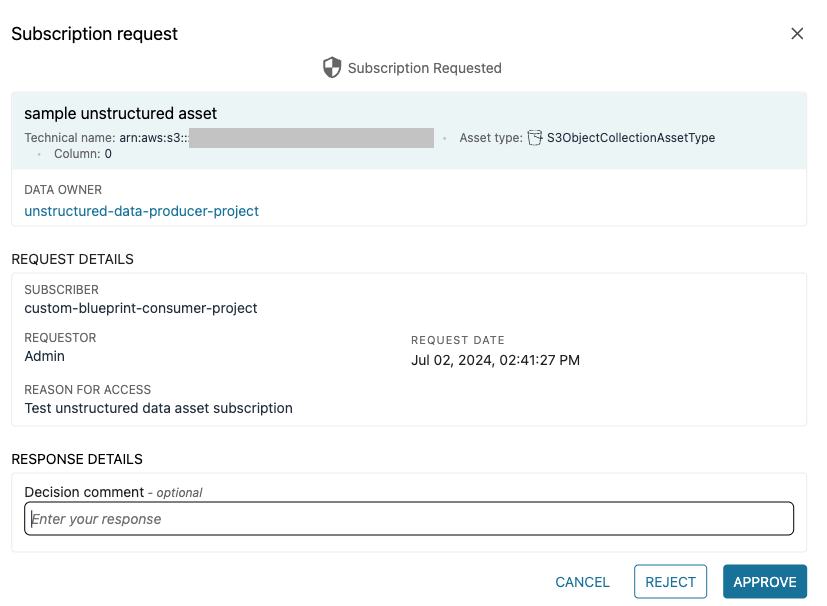Click the S3 bucket asset type icon
The image size is (827, 606).
(x=535, y=138)
